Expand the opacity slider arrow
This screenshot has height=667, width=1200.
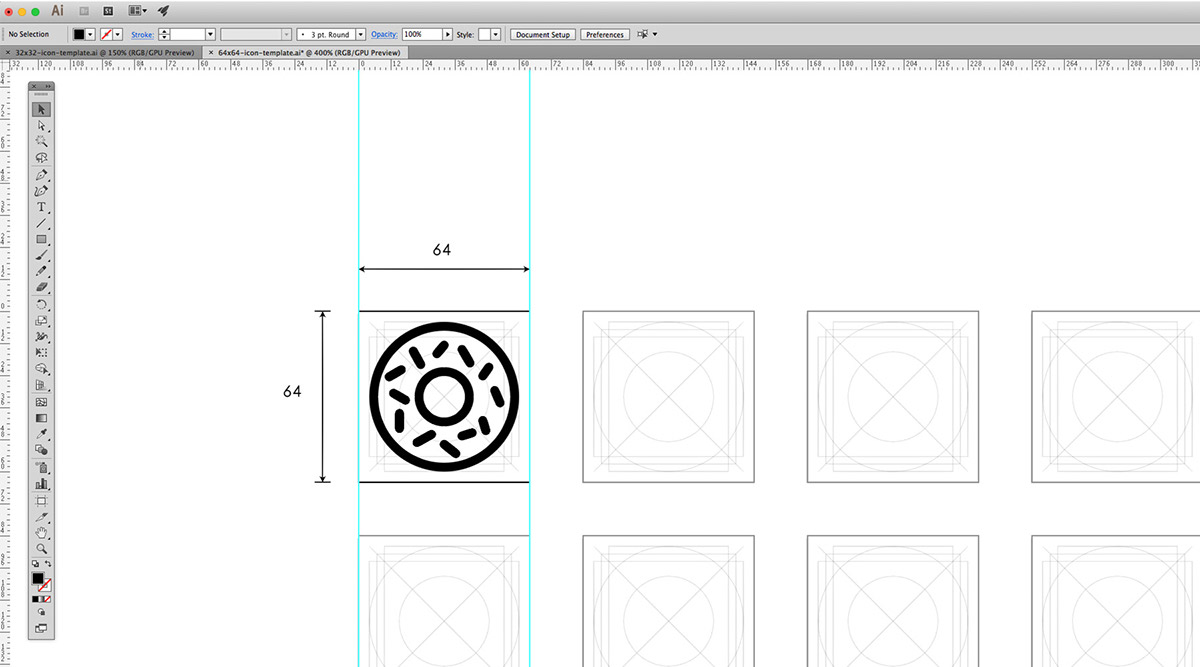[x=447, y=34]
